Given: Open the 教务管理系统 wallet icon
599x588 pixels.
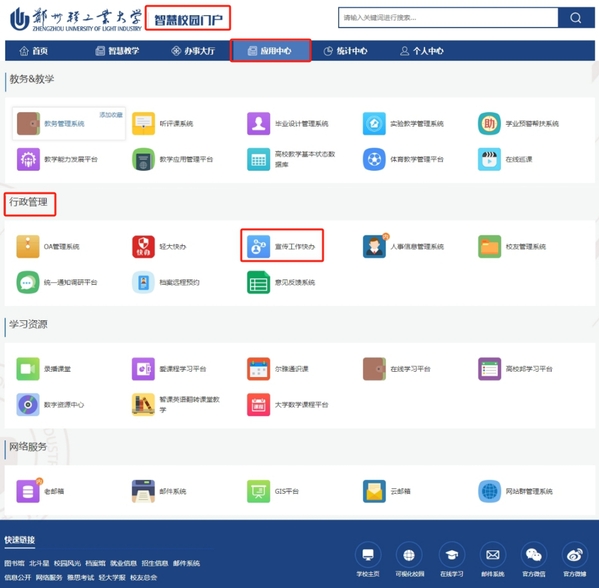Looking at the screenshot, I should pyautogui.click(x=28, y=123).
